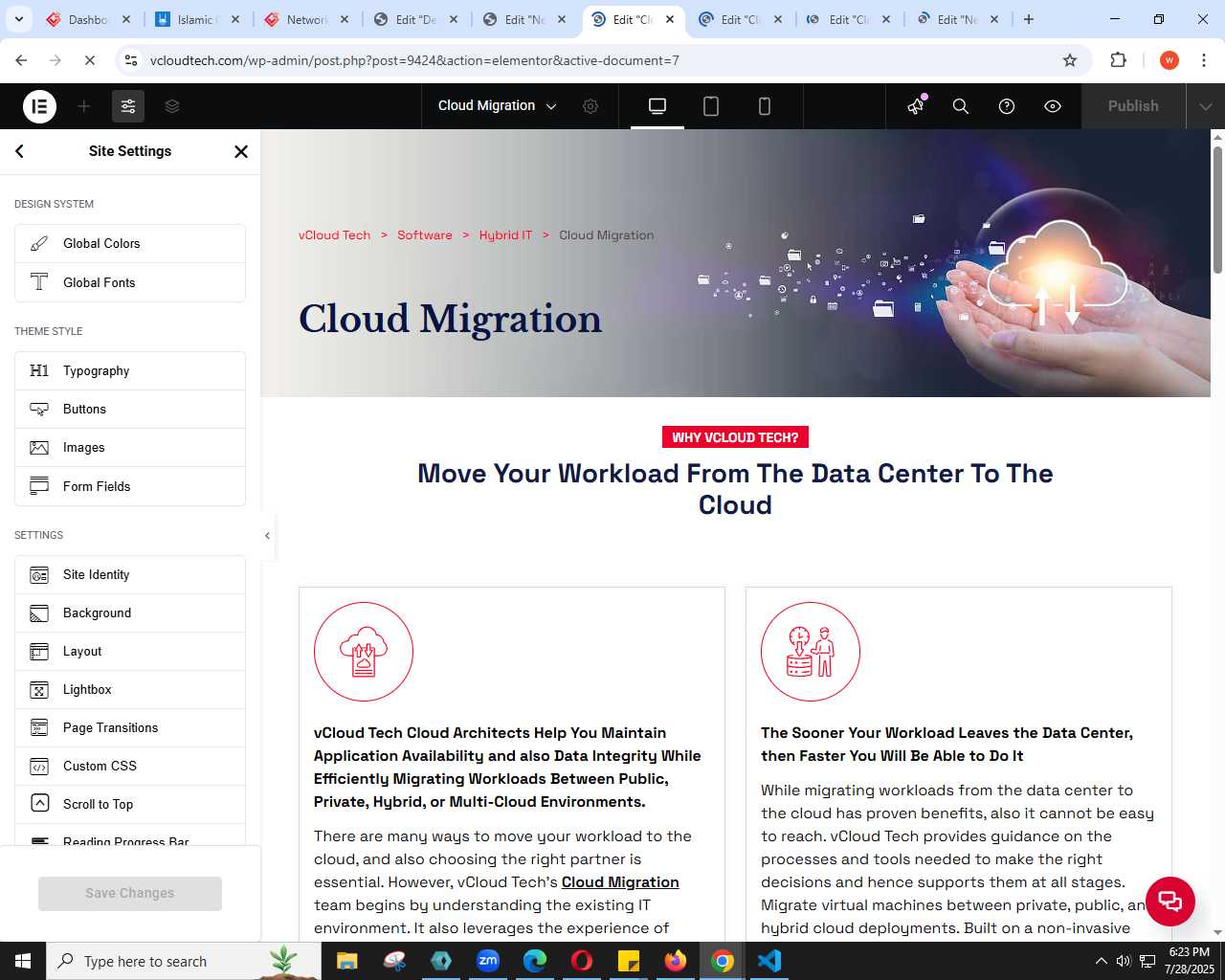Click the data center worker circle icon

[x=811, y=652]
